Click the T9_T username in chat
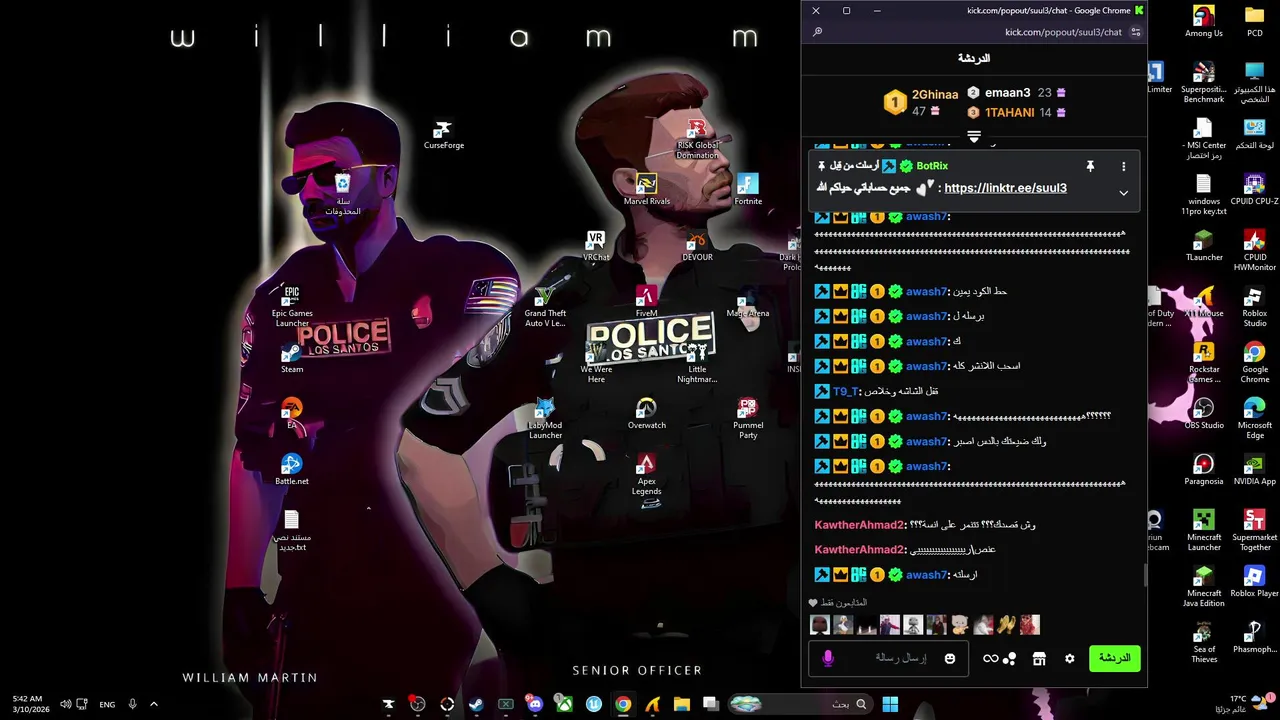This screenshot has height=720, width=1280. [x=846, y=391]
